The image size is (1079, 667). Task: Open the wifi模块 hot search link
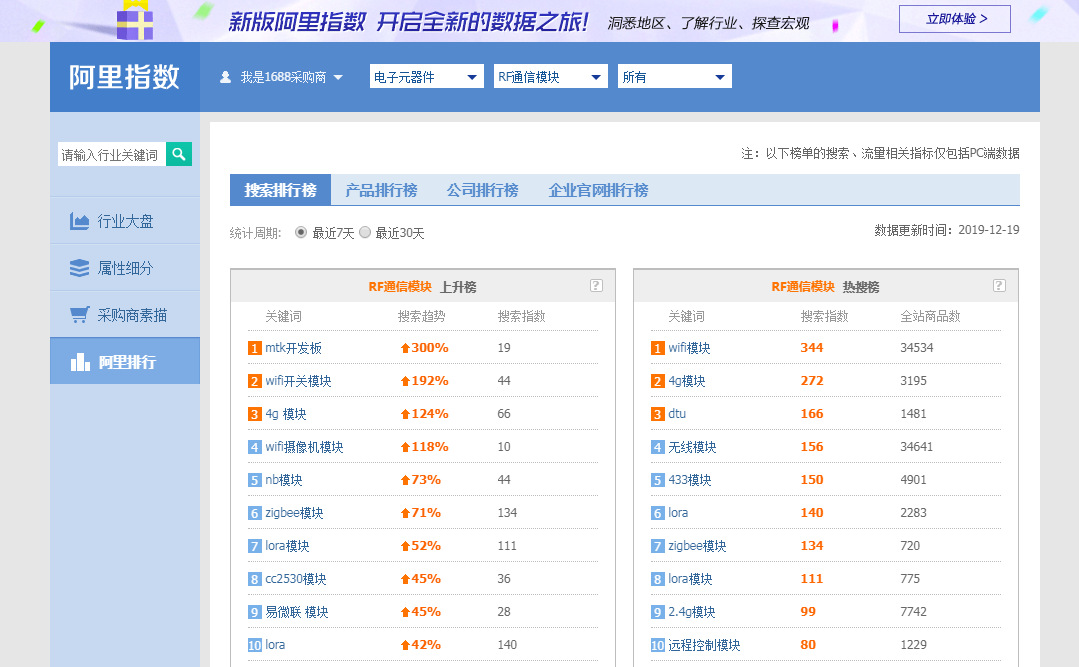coord(690,348)
